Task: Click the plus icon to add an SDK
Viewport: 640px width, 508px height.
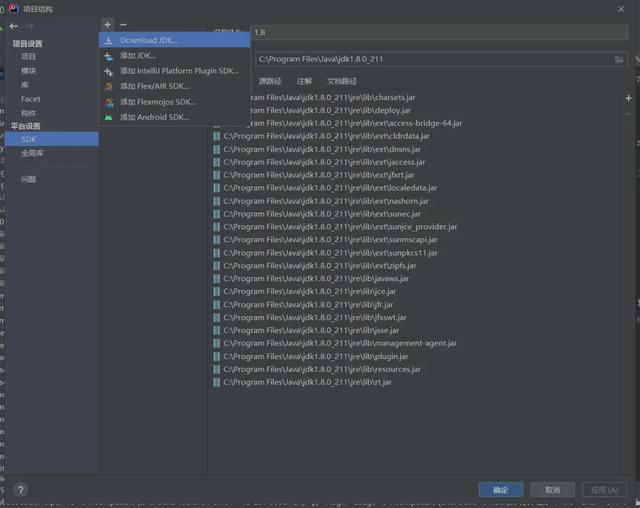Action: point(107,25)
